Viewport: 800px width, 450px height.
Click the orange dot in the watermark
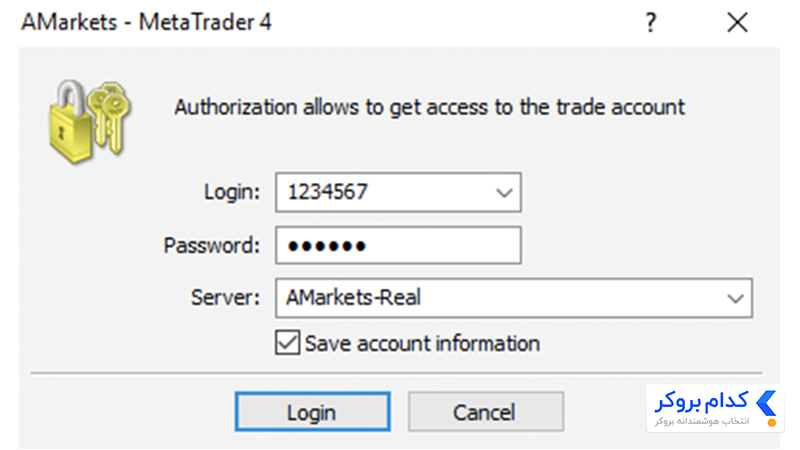pos(771,422)
